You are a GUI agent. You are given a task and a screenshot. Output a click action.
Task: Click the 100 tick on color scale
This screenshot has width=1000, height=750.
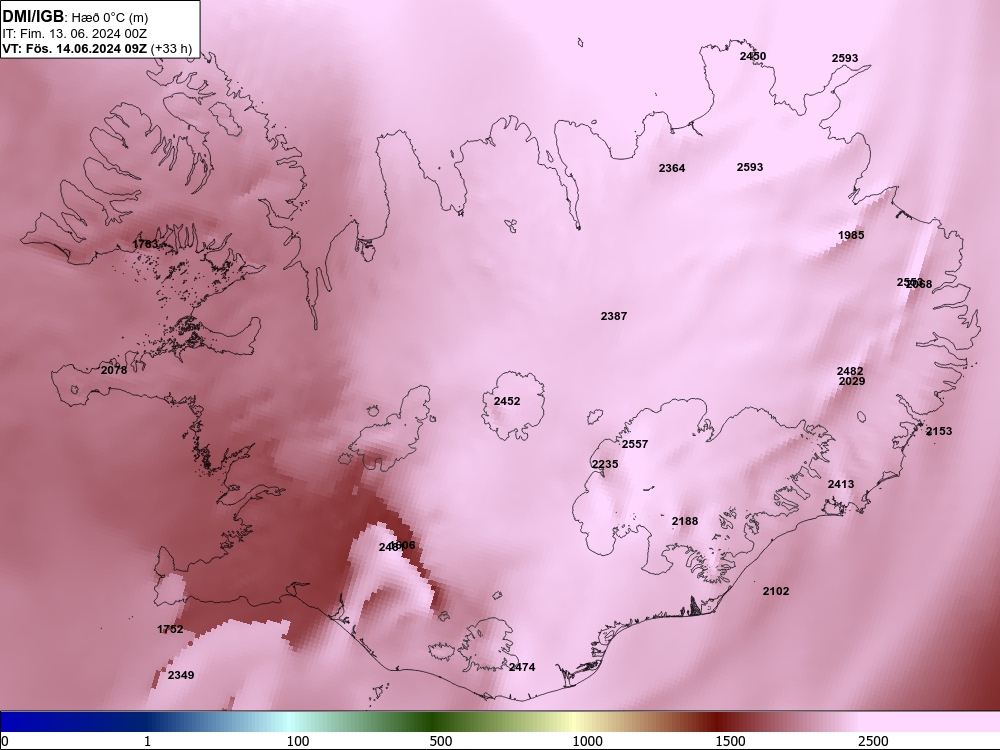298,741
